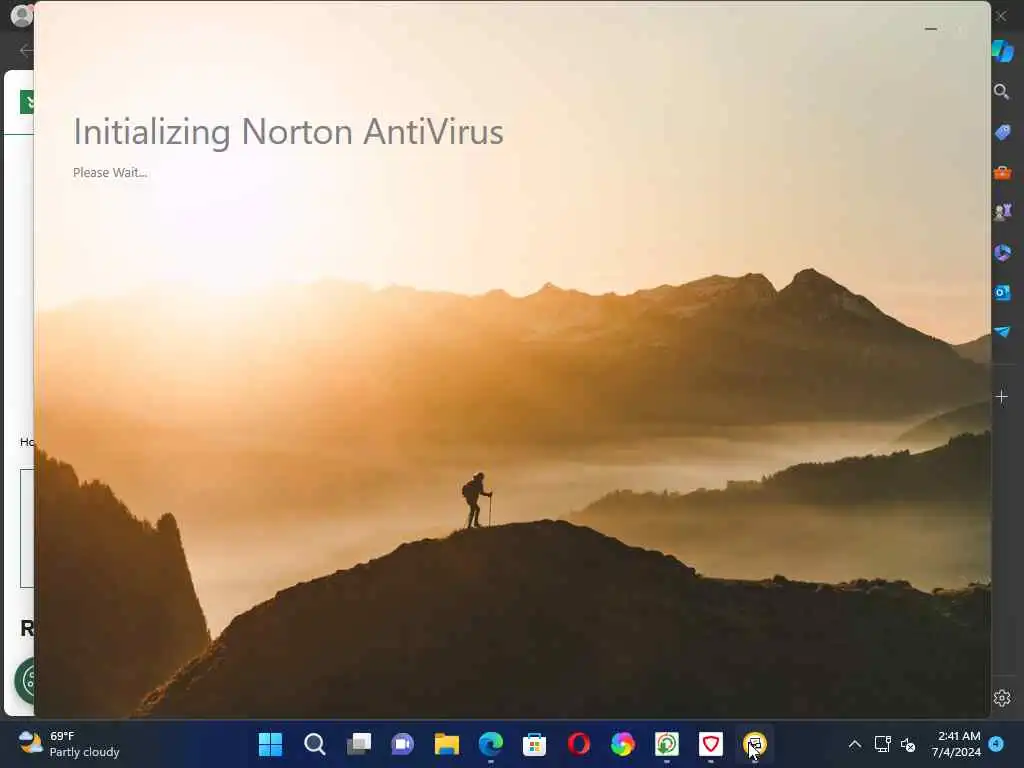Open the Edge profile avatar
1024x768 pixels.
tap(22, 15)
